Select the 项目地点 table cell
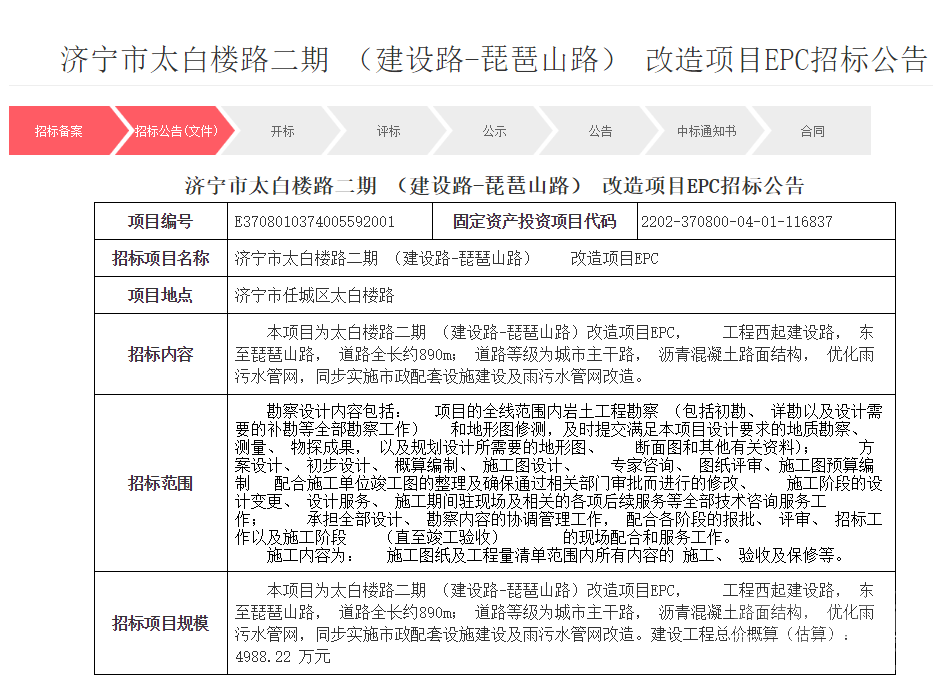The width and height of the screenshot is (933, 675). 160,293
